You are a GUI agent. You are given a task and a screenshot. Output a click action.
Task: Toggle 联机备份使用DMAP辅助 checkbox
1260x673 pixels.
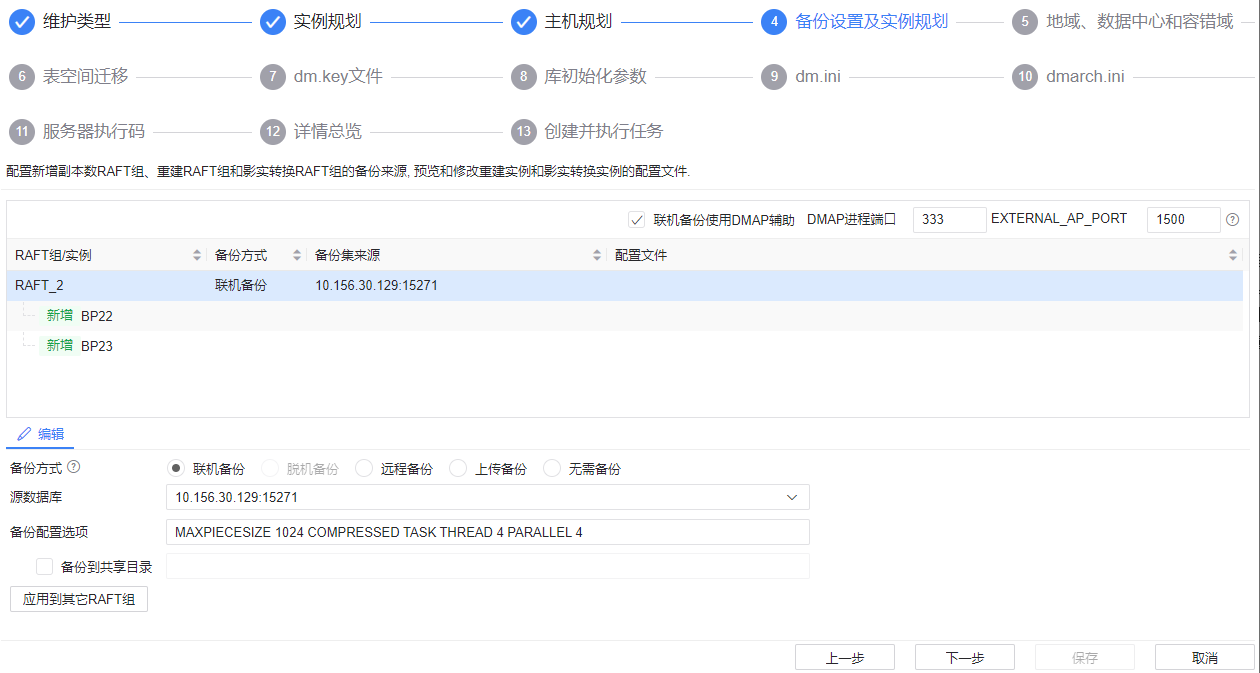click(636, 220)
